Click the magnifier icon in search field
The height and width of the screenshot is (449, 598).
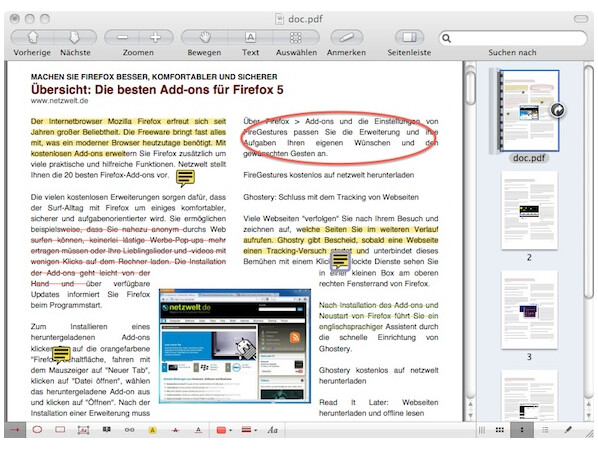point(447,38)
